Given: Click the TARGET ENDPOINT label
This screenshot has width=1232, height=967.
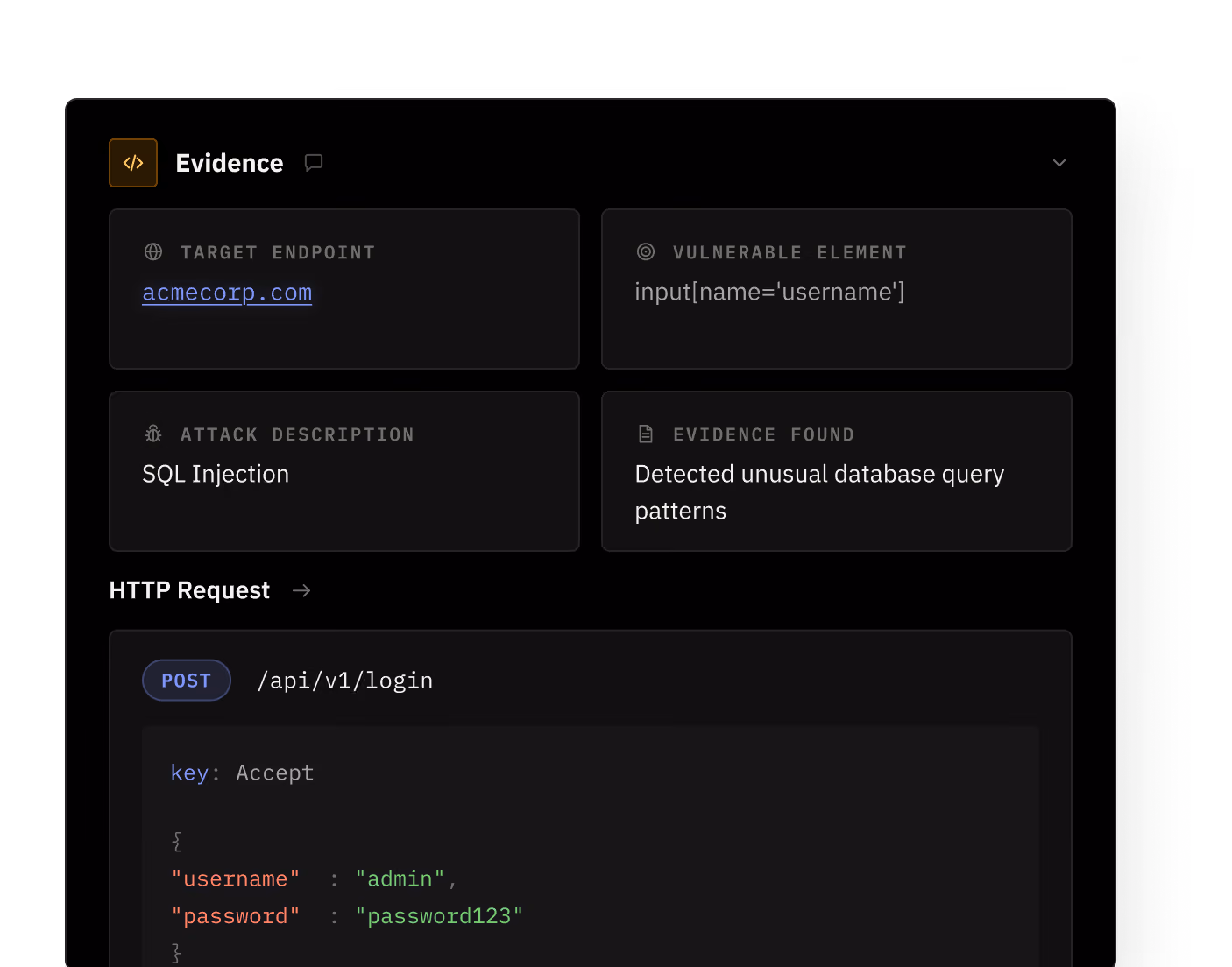Looking at the screenshot, I should pos(278,252).
